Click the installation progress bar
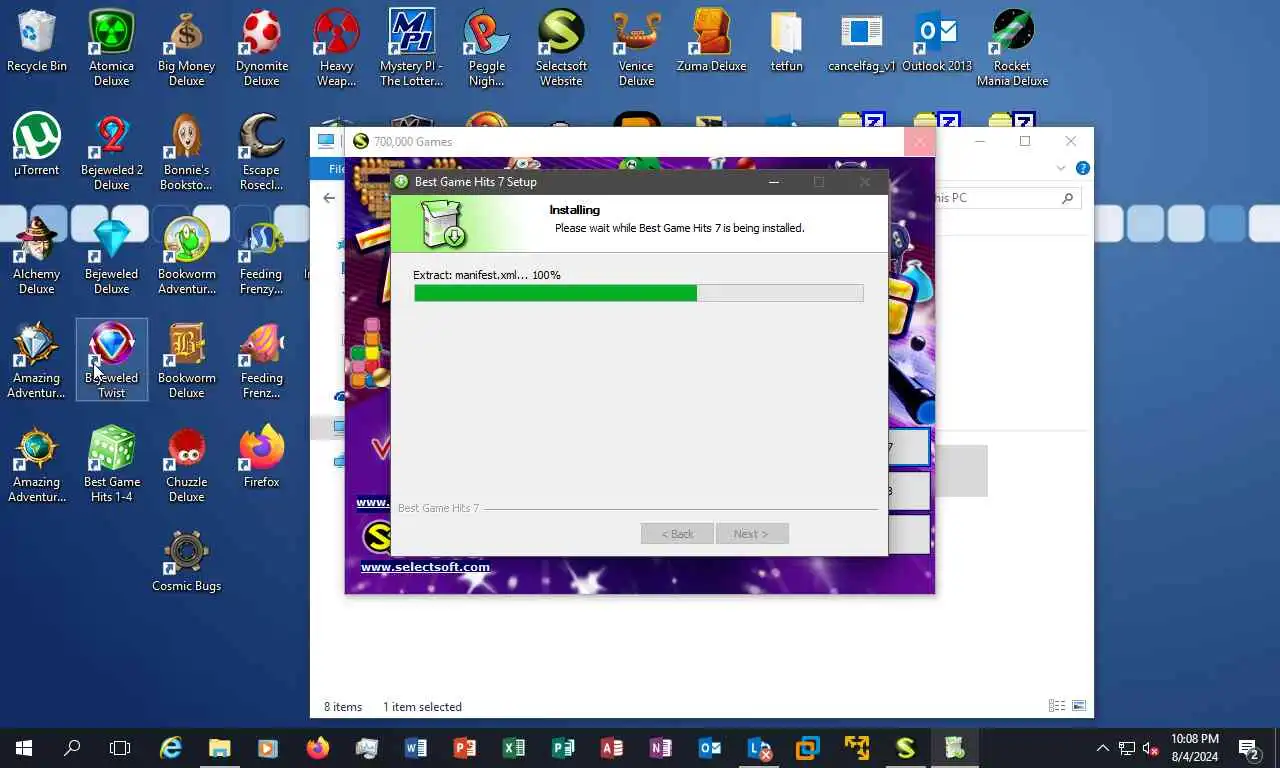 pos(638,293)
